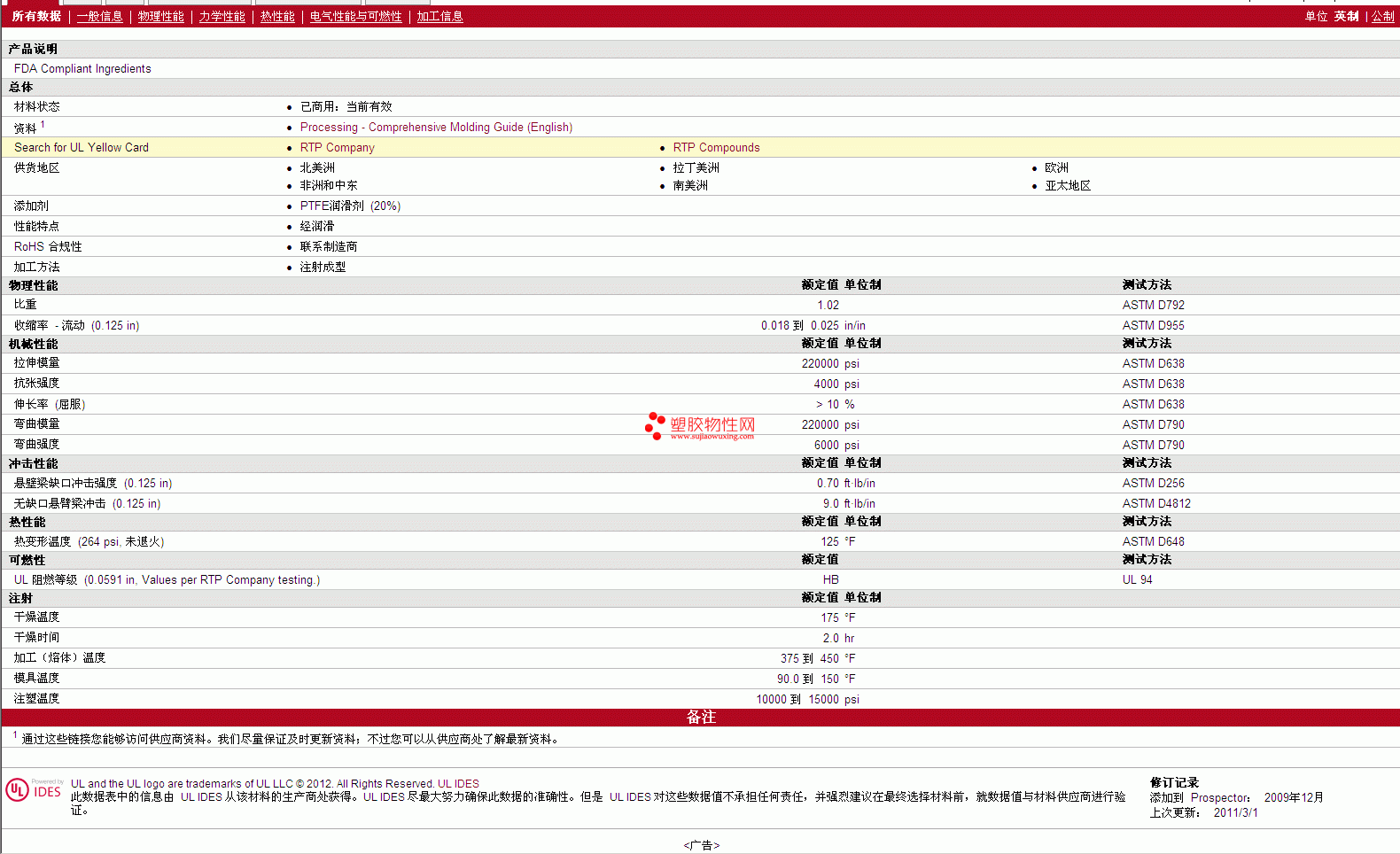Click ASTM D4812 test method
Image resolution: width=1400 pixels, height=854 pixels.
tap(1156, 504)
